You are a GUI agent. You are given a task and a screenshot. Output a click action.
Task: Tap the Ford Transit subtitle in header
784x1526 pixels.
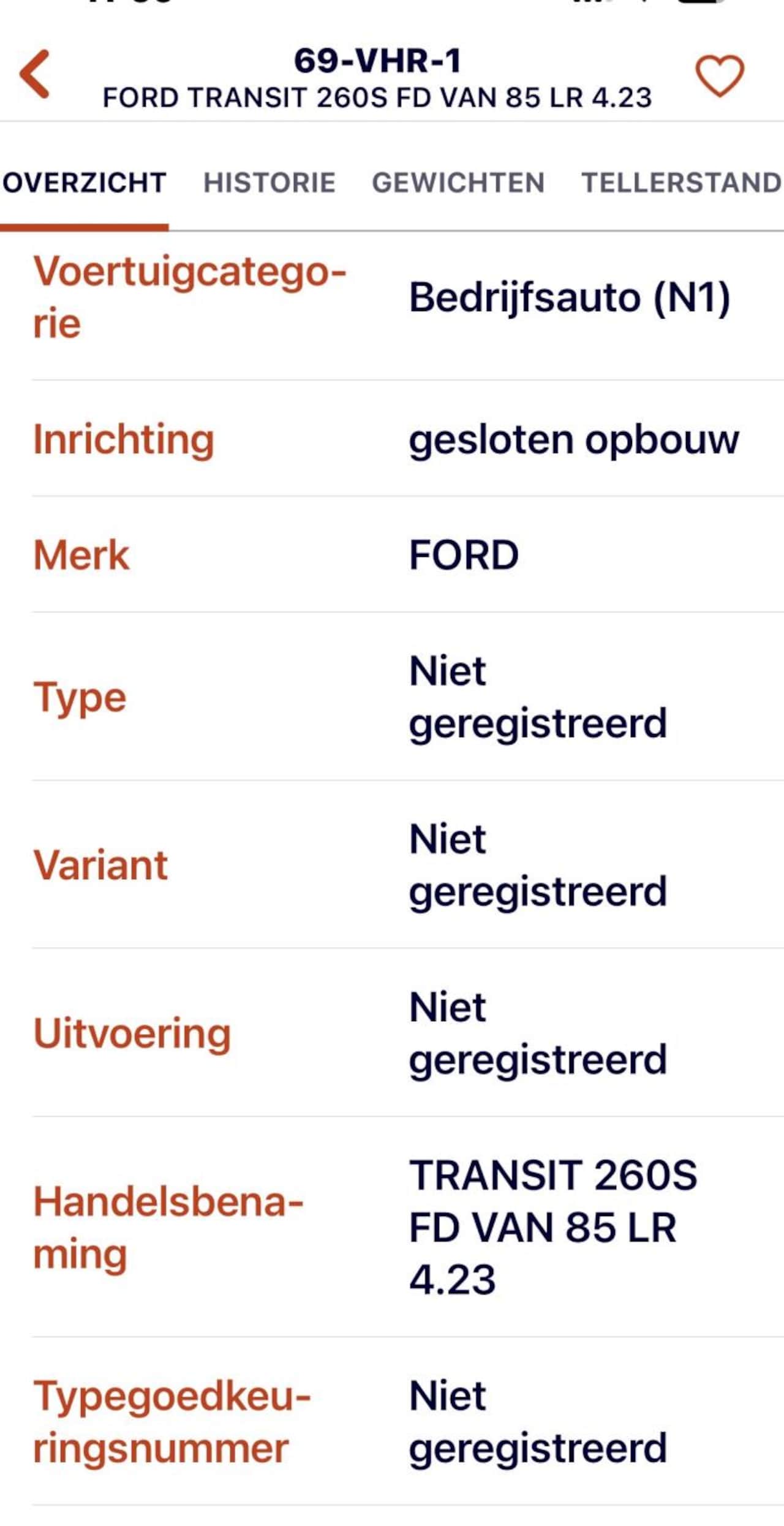377,98
